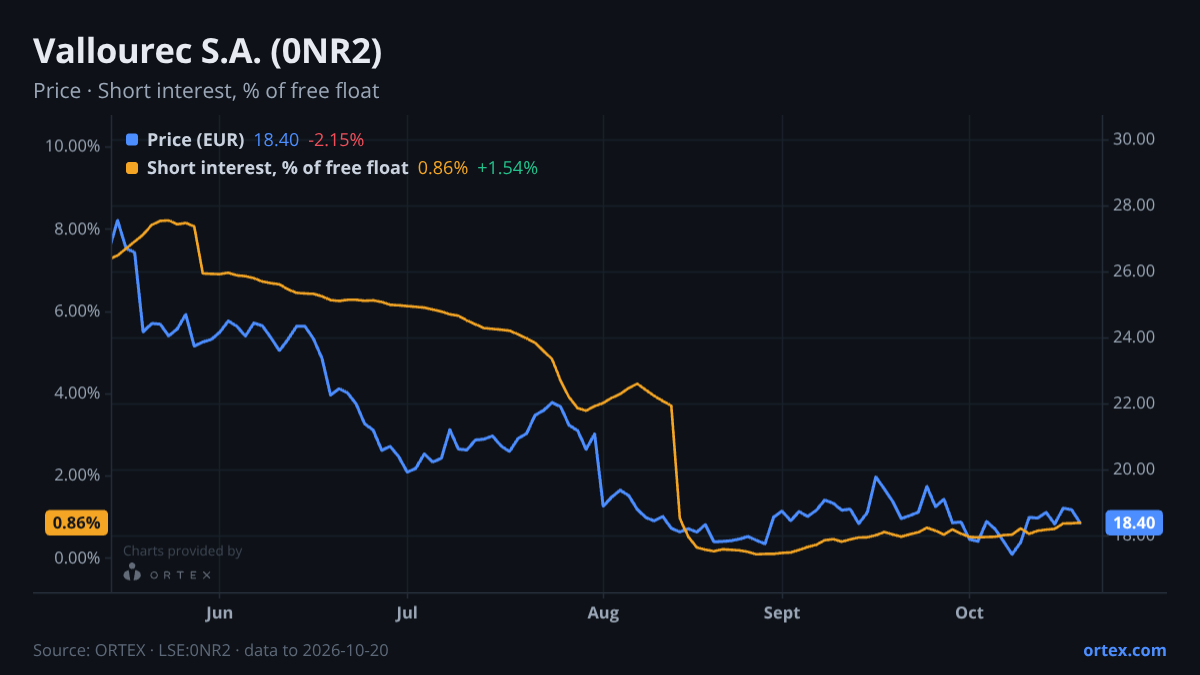Click the orange 0.86% axis value badge
This screenshot has width=1200, height=675.
point(76,523)
